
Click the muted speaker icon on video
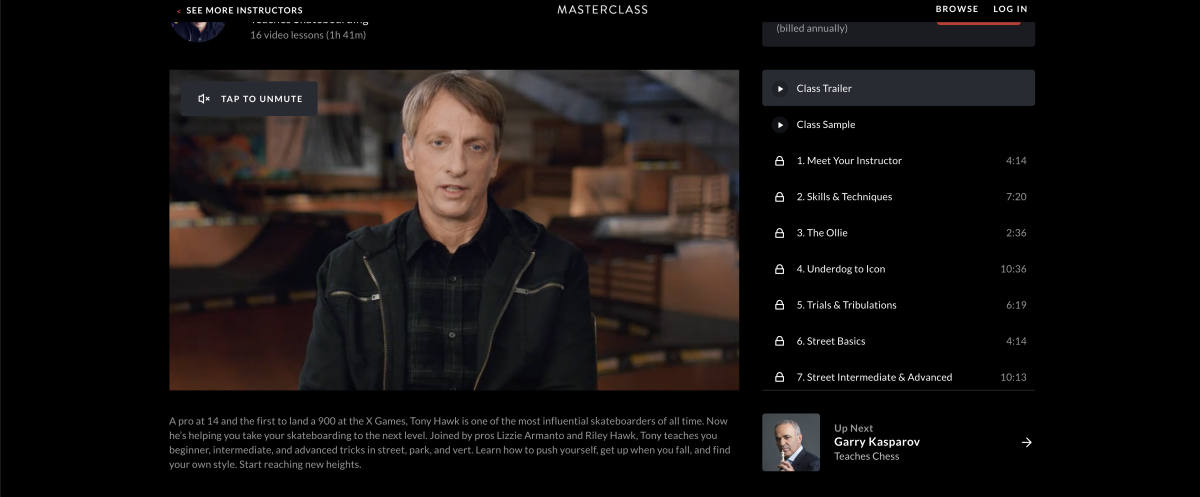(204, 99)
